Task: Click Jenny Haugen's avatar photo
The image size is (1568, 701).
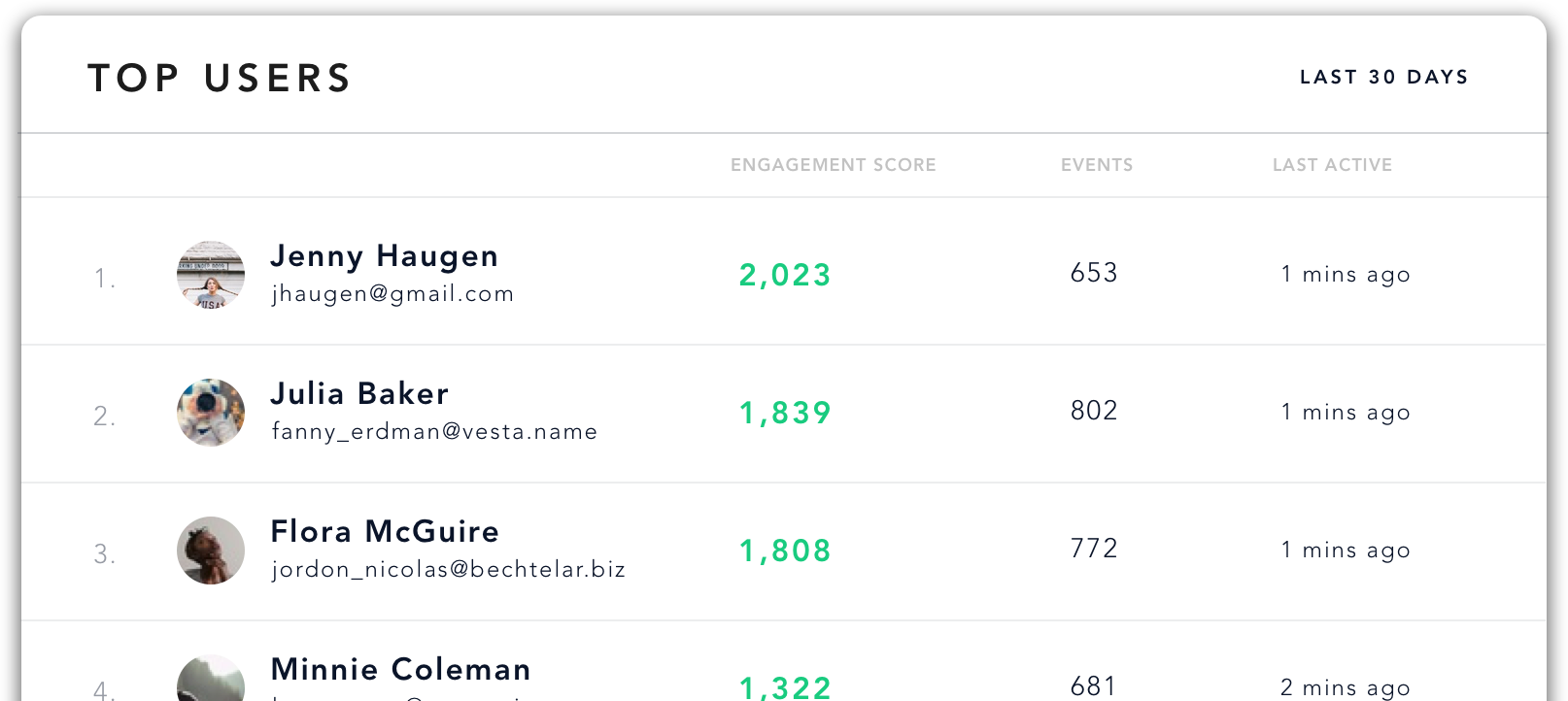Action: coord(211,275)
